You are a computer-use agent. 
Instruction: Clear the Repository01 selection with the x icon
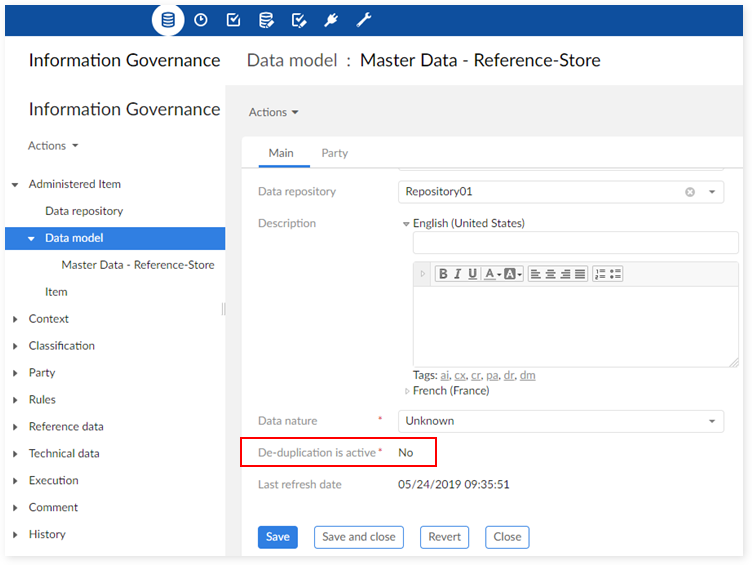coord(690,192)
